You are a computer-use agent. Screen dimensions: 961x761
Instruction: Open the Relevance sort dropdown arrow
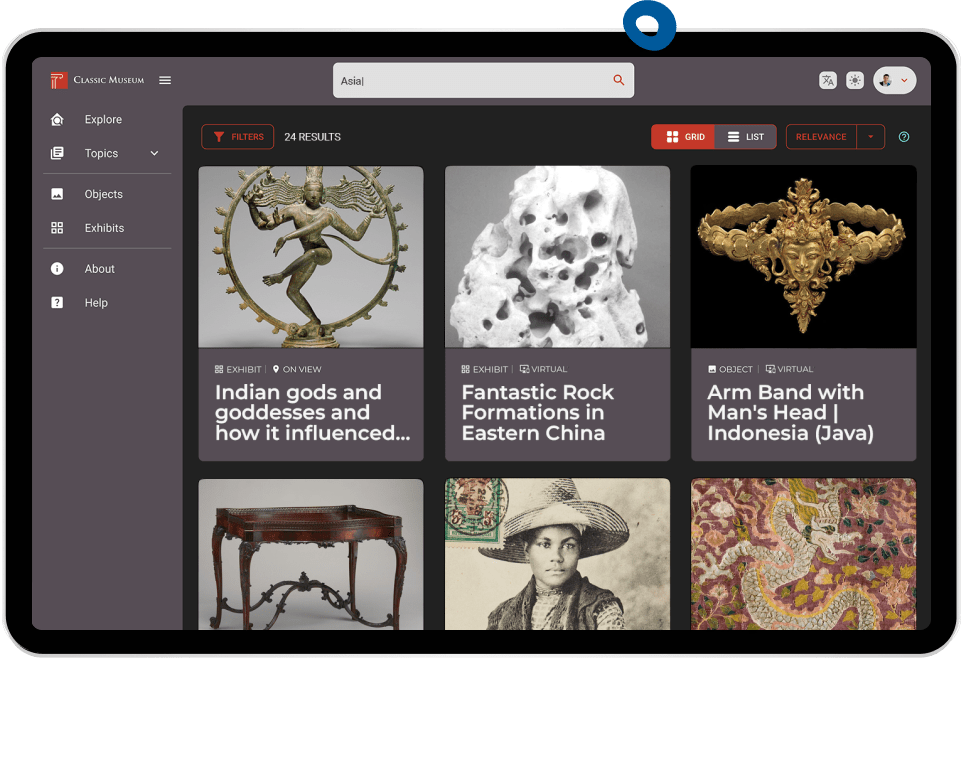coord(870,137)
